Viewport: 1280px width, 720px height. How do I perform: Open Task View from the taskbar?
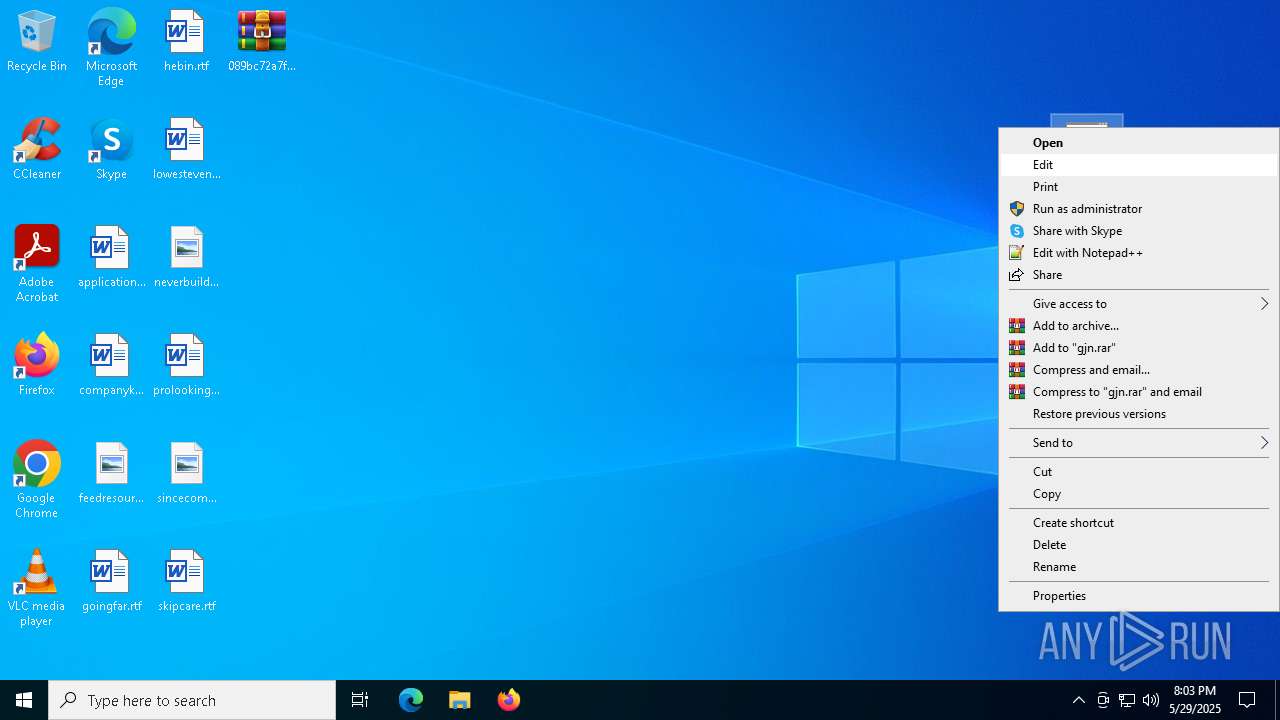coord(360,700)
